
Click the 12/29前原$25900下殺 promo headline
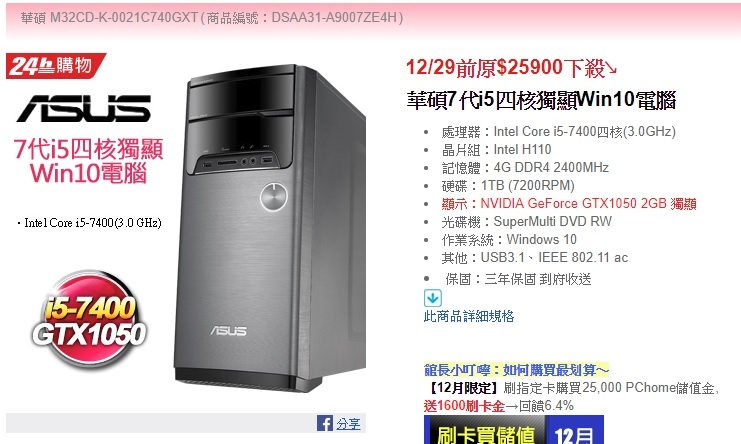click(512, 68)
